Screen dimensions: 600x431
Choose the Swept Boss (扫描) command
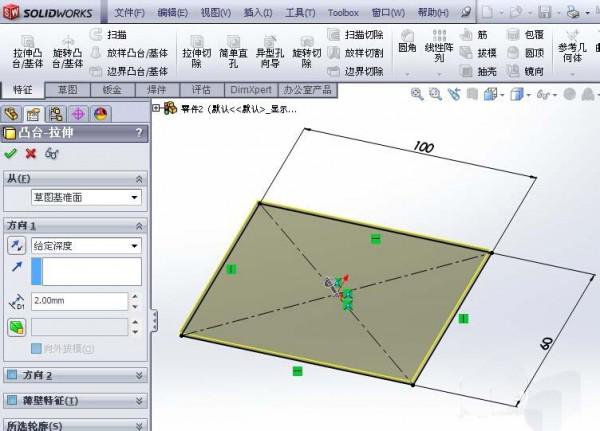point(108,35)
